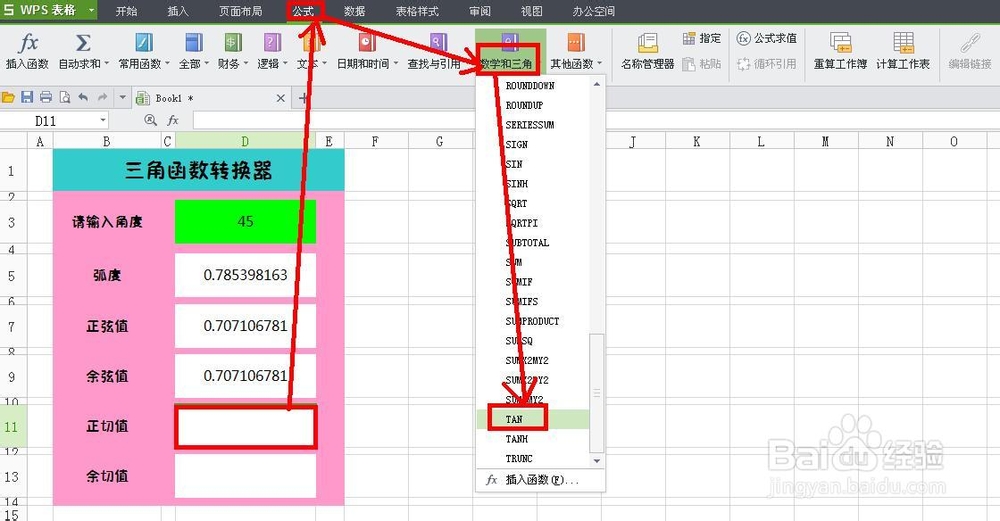
Task: Open the 日期和时间 functions icon
Action: [x=367, y=43]
